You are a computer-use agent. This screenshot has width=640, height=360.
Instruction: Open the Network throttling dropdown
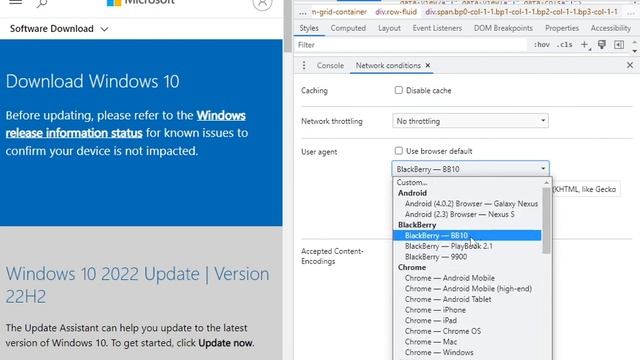[470, 121]
